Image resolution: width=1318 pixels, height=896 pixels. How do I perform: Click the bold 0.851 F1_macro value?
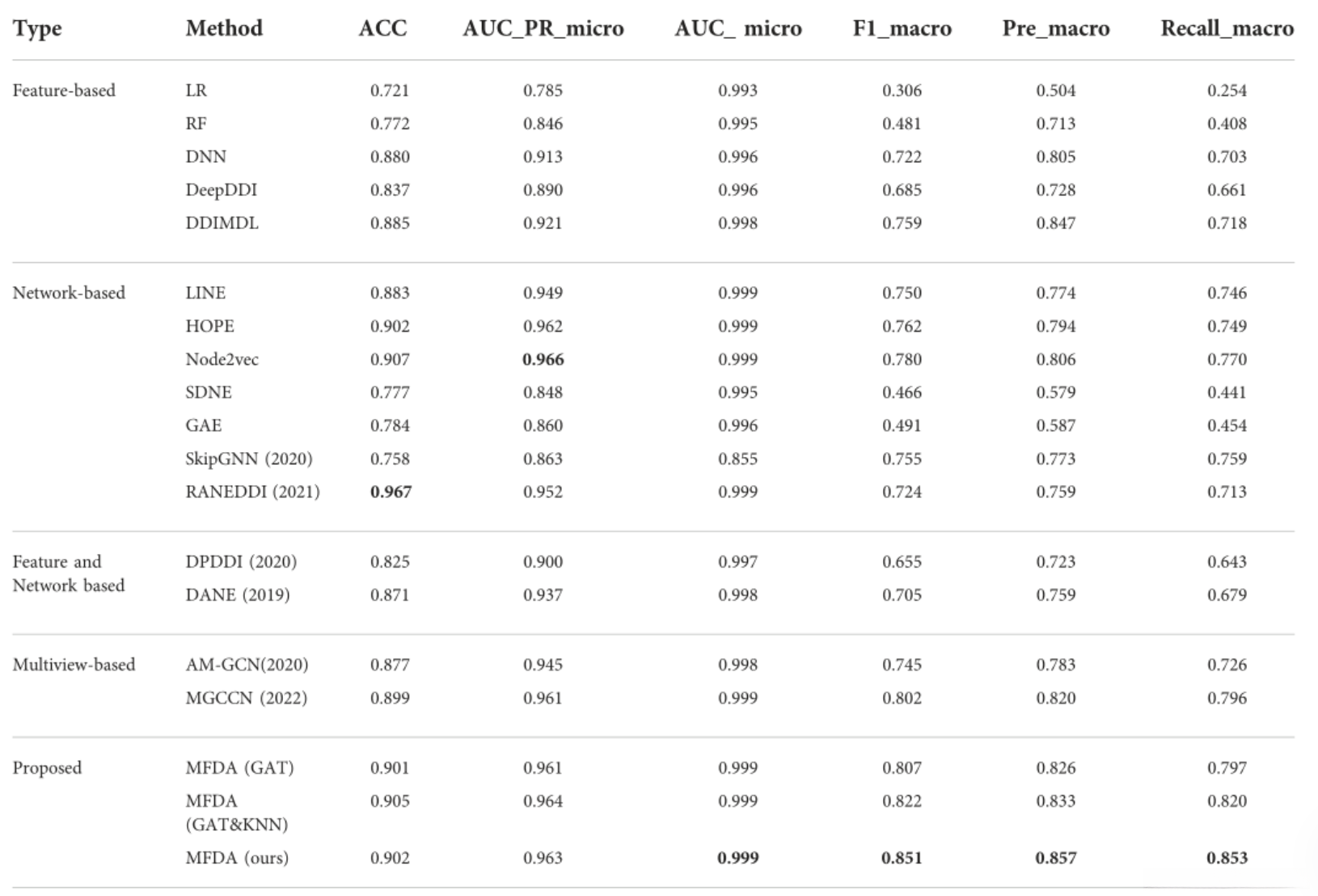click(902, 858)
